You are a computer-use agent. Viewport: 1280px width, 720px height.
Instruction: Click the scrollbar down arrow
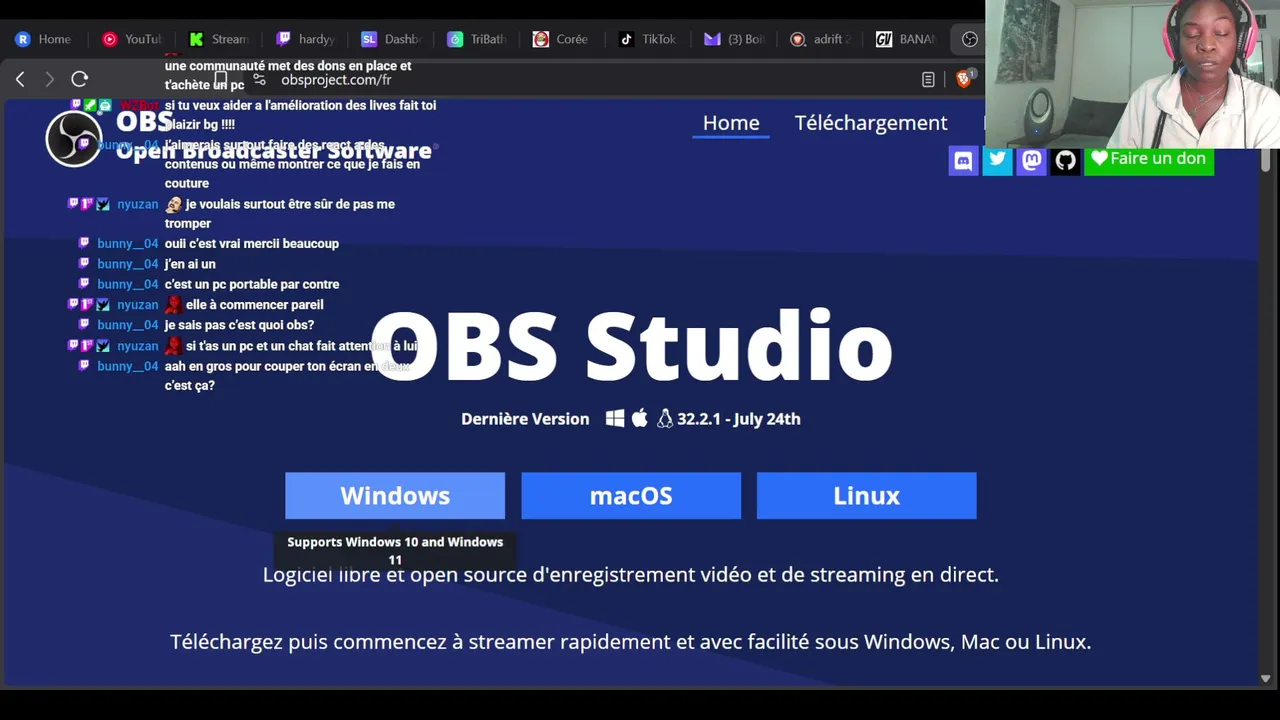1265,678
